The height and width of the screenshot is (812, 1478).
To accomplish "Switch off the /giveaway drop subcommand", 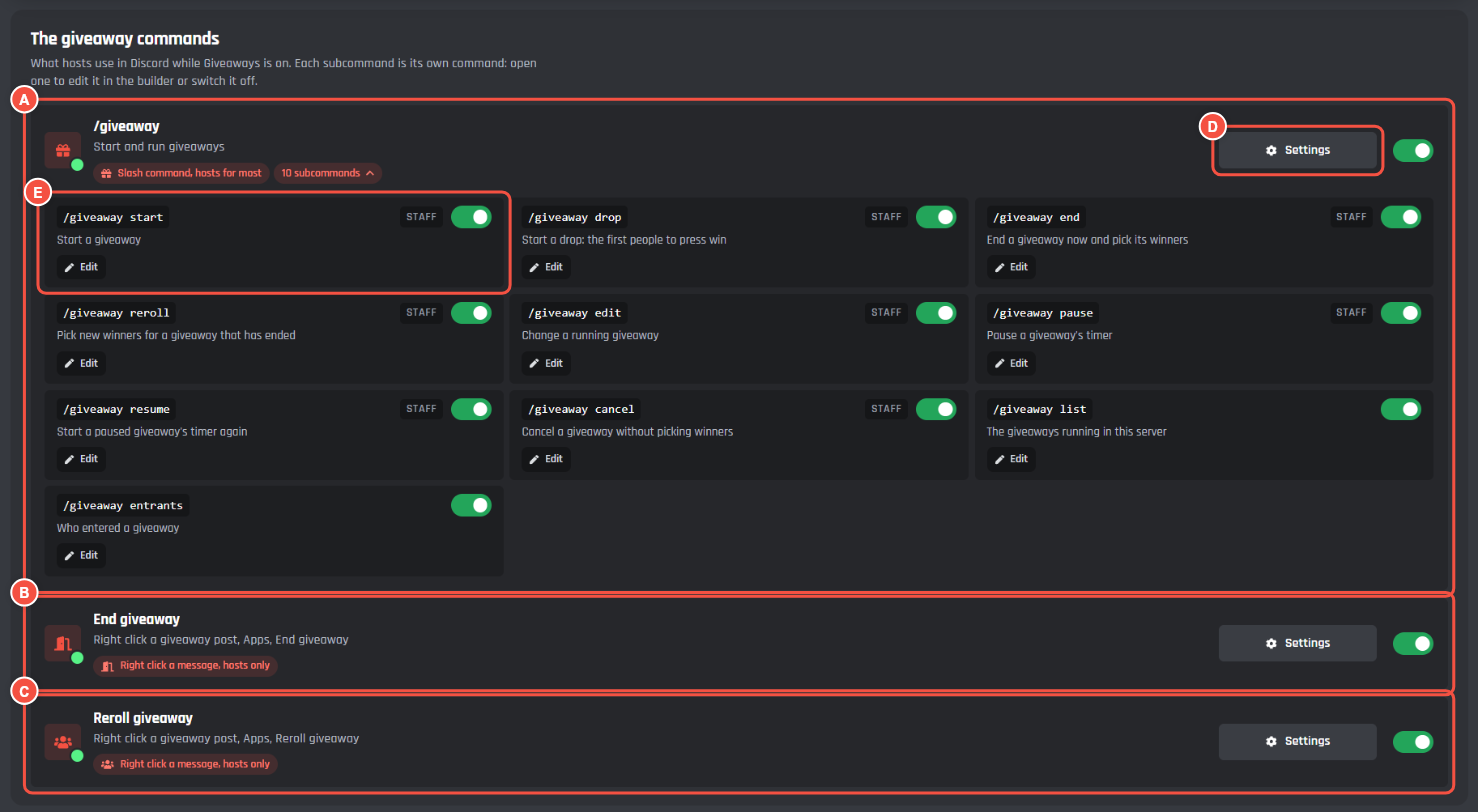I will pos(936,217).
